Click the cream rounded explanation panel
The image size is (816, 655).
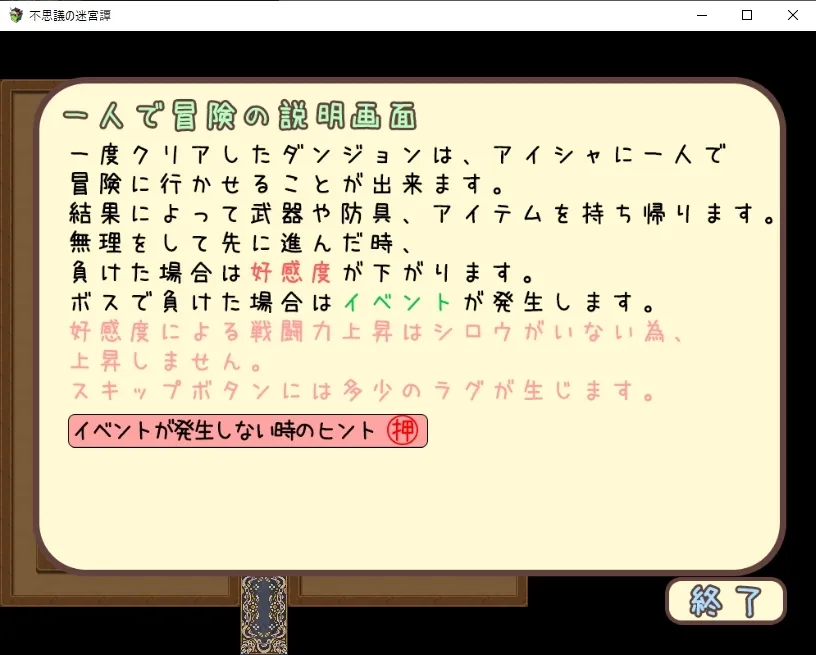point(400,500)
